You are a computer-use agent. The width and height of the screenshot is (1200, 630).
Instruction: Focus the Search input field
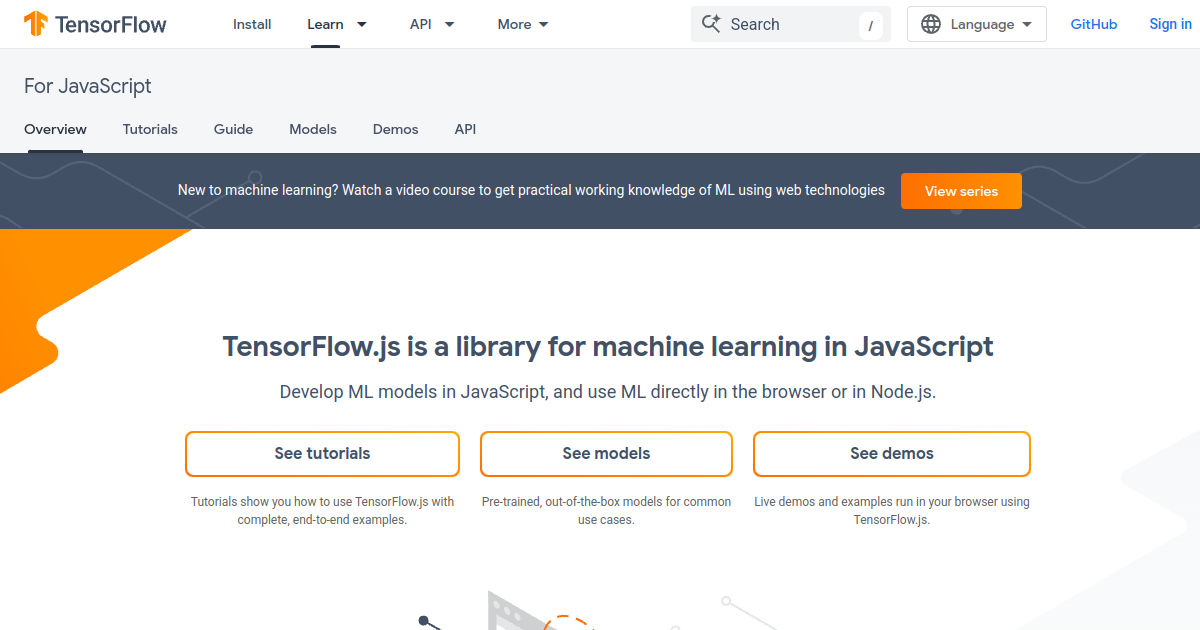click(791, 24)
